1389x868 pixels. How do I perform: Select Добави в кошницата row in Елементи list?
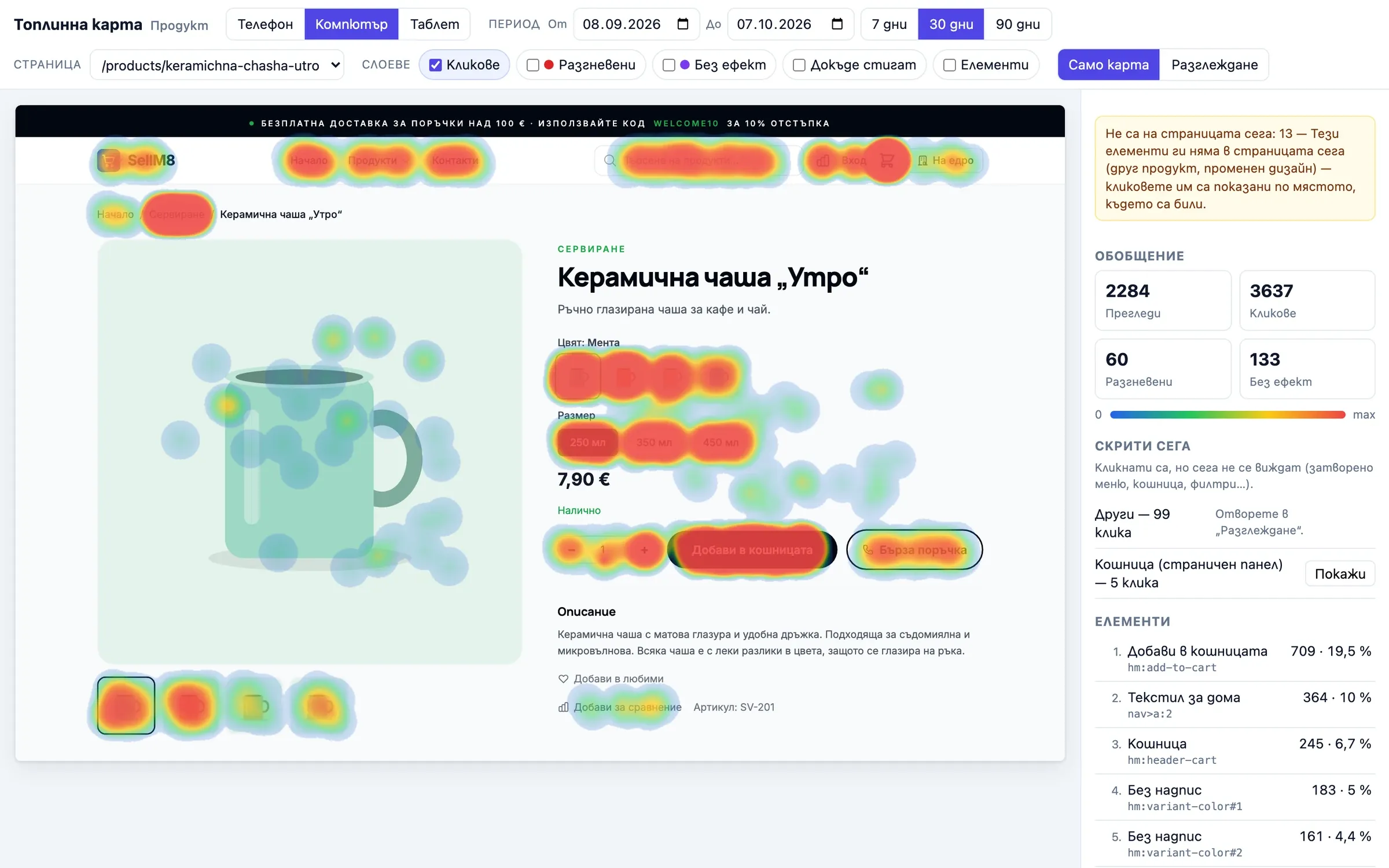tap(1234, 659)
